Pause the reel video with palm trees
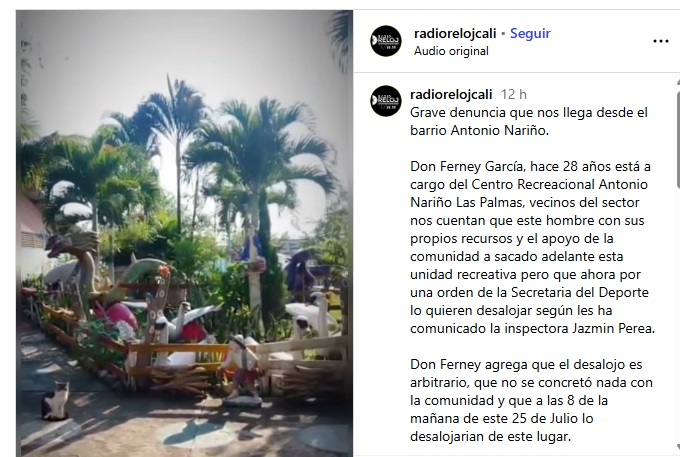The height and width of the screenshot is (457, 680). coord(184,233)
